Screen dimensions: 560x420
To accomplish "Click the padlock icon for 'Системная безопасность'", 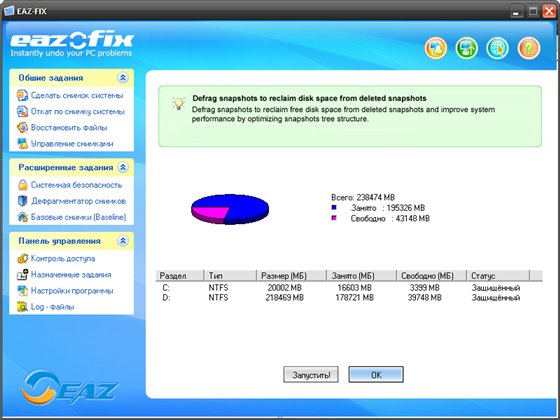I will 22,185.
